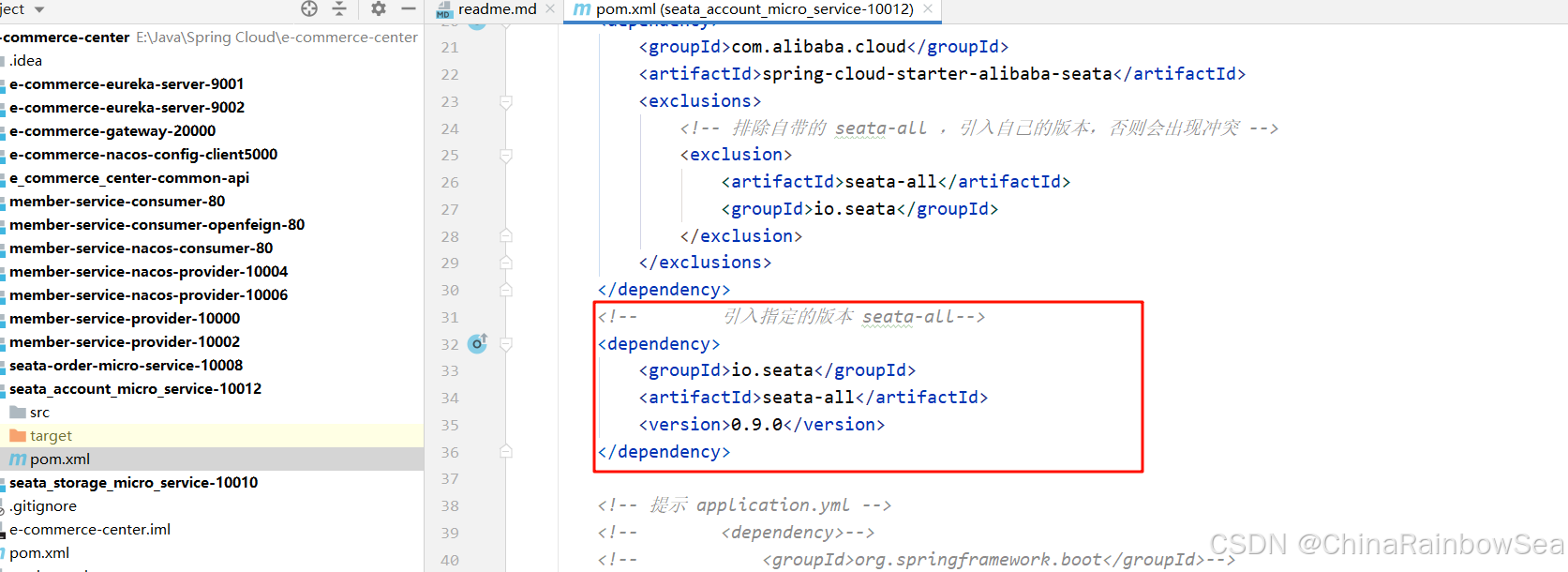The height and width of the screenshot is (572, 1568).
Task: Open Project panel settings gear
Action: (x=379, y=8)
